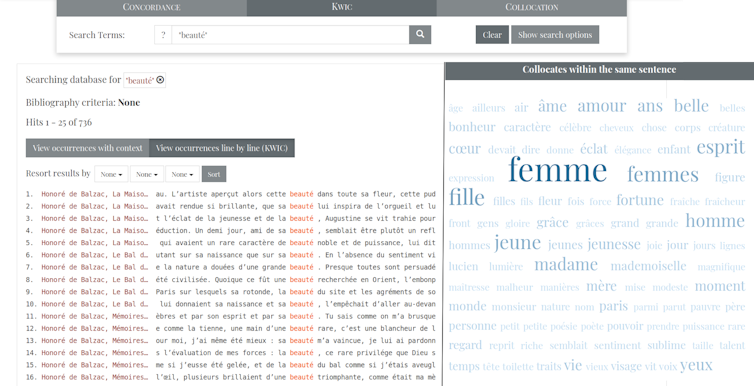Image resolution: width=754 pixels, height=386 pixels.
Task: Remove the 'beauté' search term tag
Action: tap(161, 80)
